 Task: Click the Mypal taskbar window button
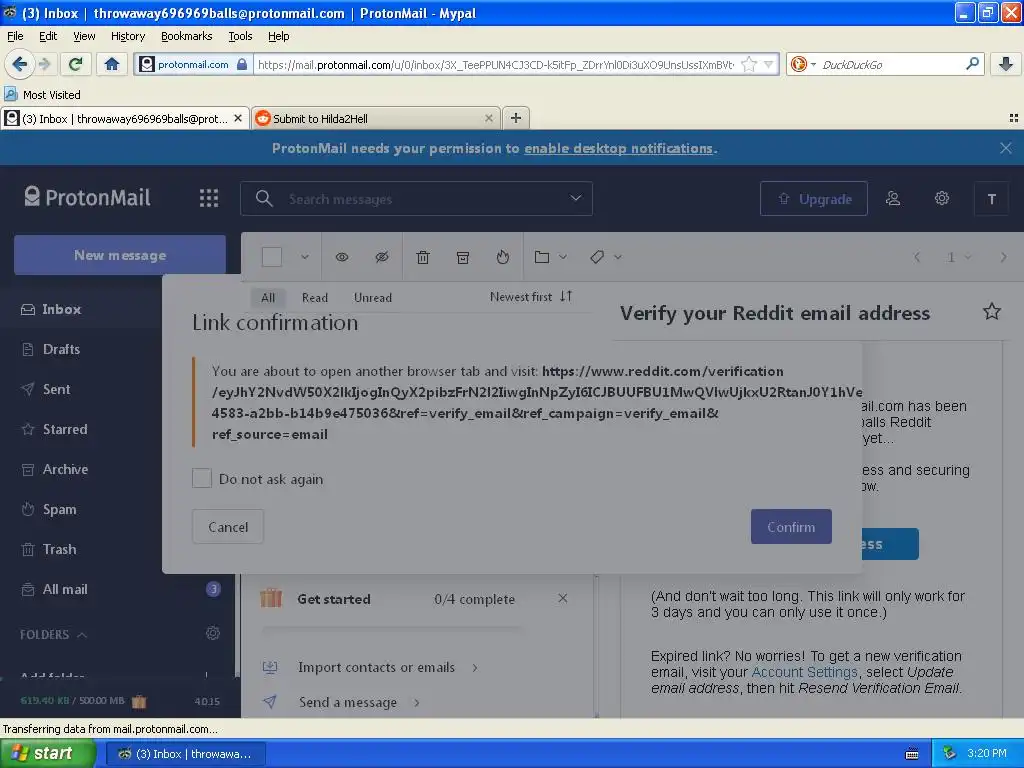pos(186,754)
